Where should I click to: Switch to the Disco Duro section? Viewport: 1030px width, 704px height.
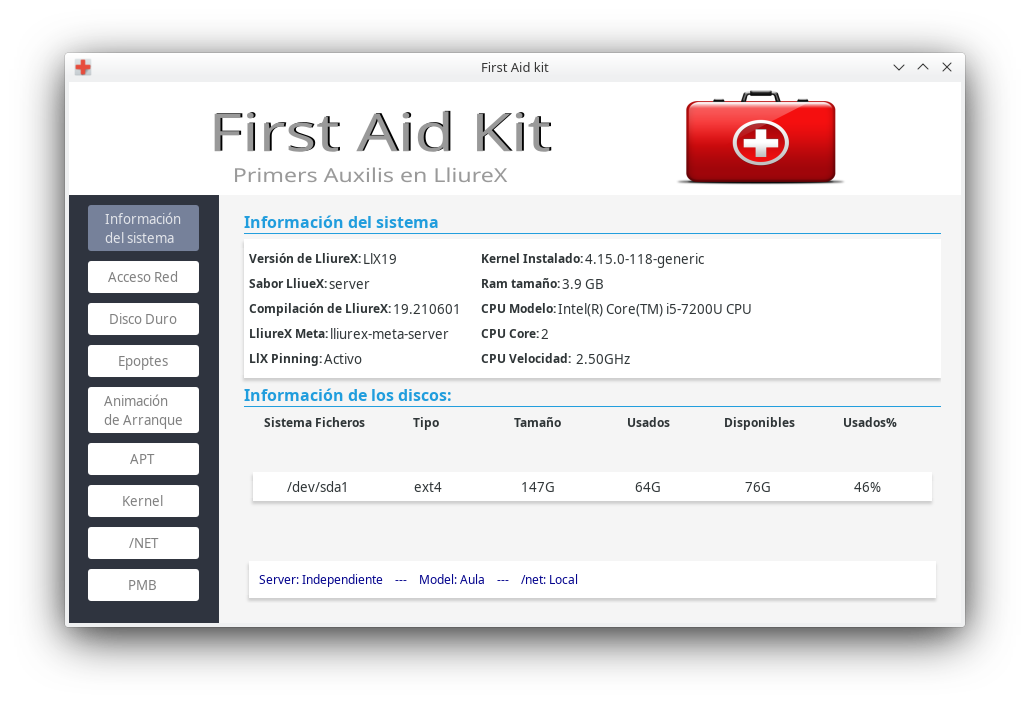[x=143, y=319]
